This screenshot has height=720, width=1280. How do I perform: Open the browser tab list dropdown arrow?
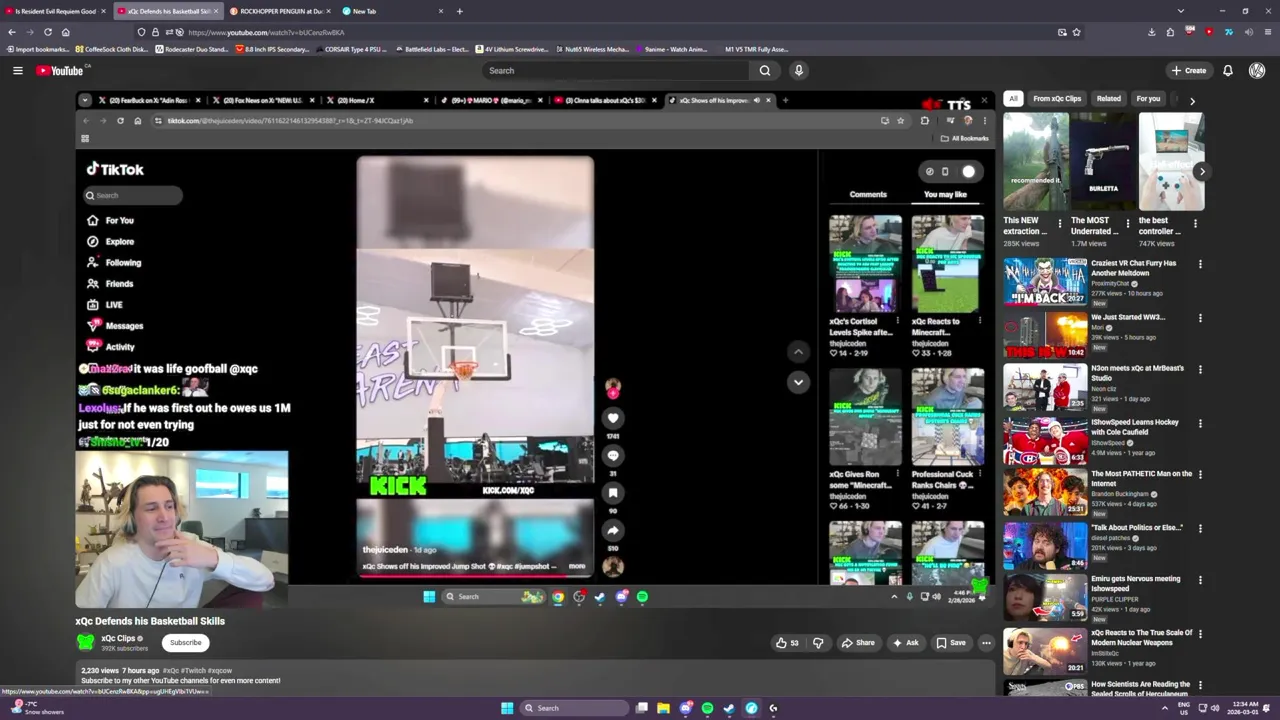1181,11
